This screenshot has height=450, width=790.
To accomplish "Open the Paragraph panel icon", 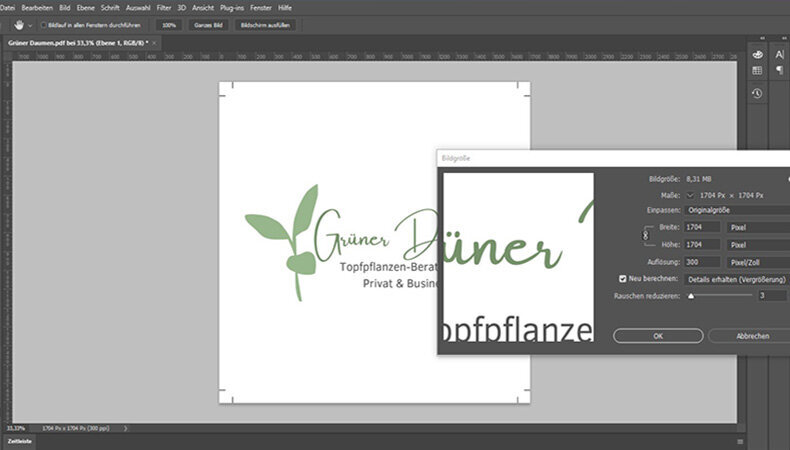I will [x=778, y=70].
